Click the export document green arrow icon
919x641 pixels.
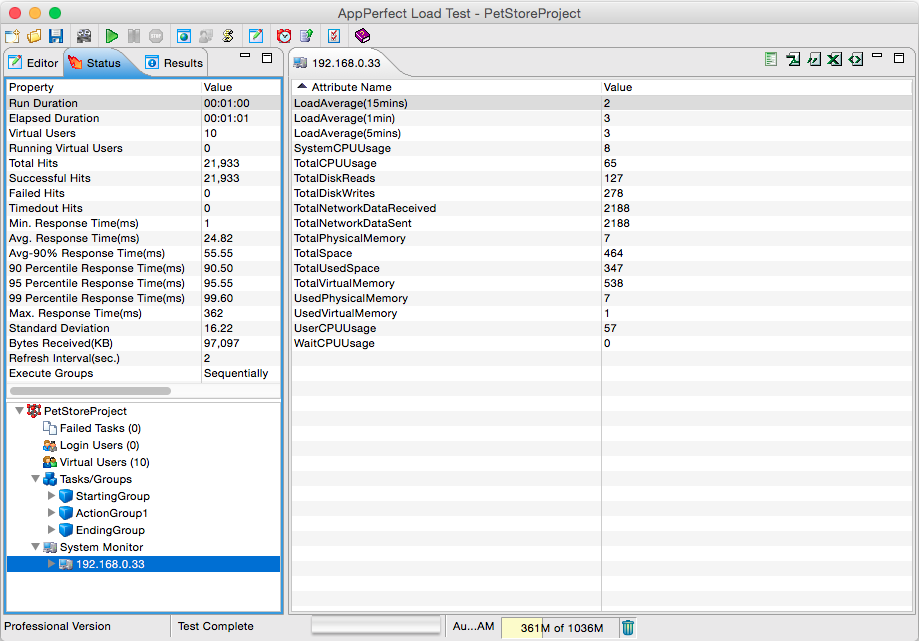coord(307,36)
